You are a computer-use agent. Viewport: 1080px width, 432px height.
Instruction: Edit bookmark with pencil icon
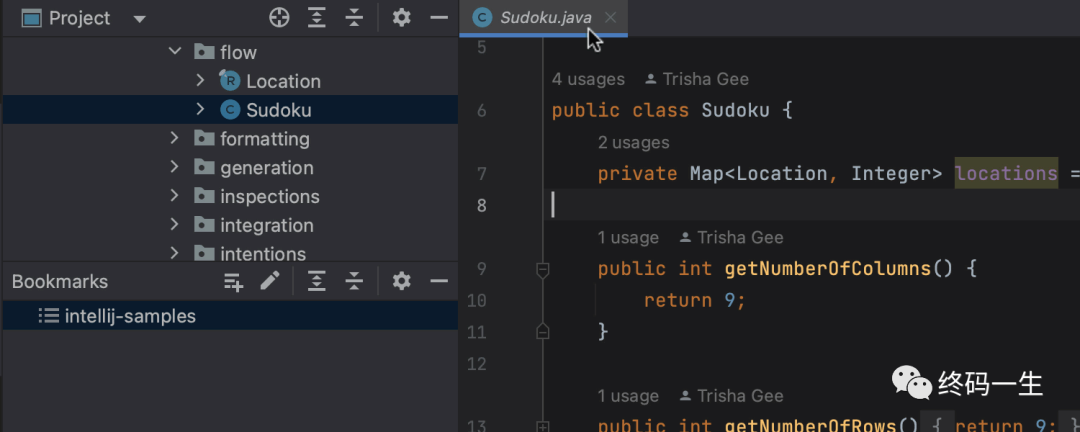click(x=270, y=280)
